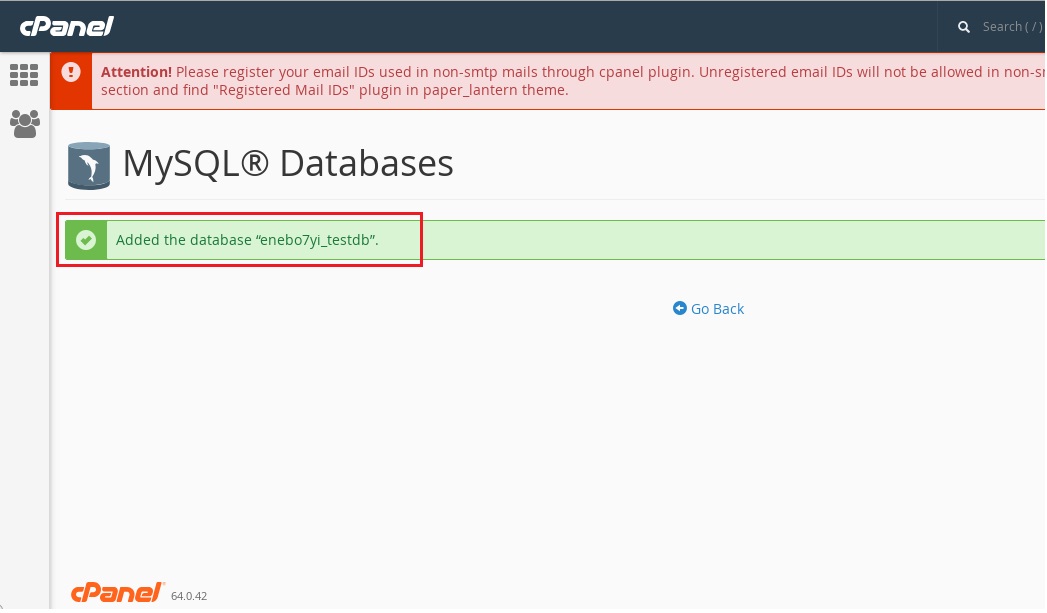Click the Attention alert message text
Screen dimensions: 1047x613
tap(572, 81)
